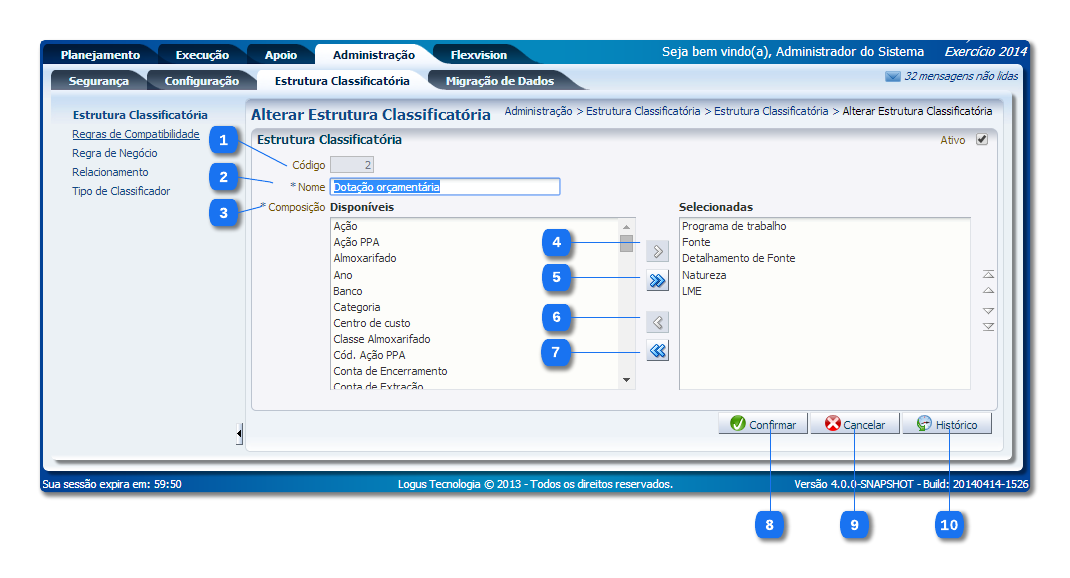Screen dimensions: 1070x578
Task: Click the single right arrow move button
Action: coord(657,251)
